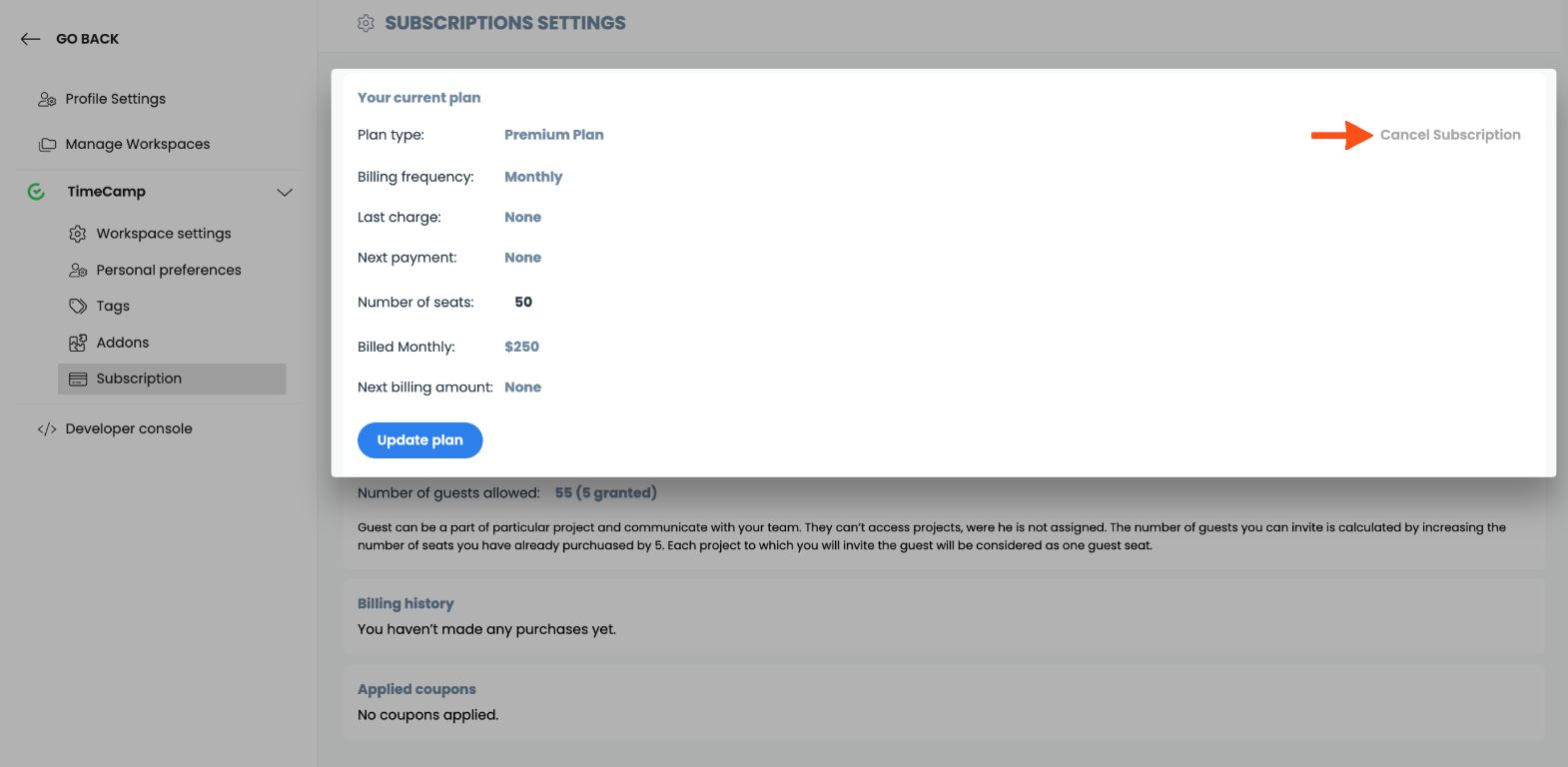Select Subscription in the sidebar
This screenshot has height=767, width=1568.
click(x=172, y=380)
